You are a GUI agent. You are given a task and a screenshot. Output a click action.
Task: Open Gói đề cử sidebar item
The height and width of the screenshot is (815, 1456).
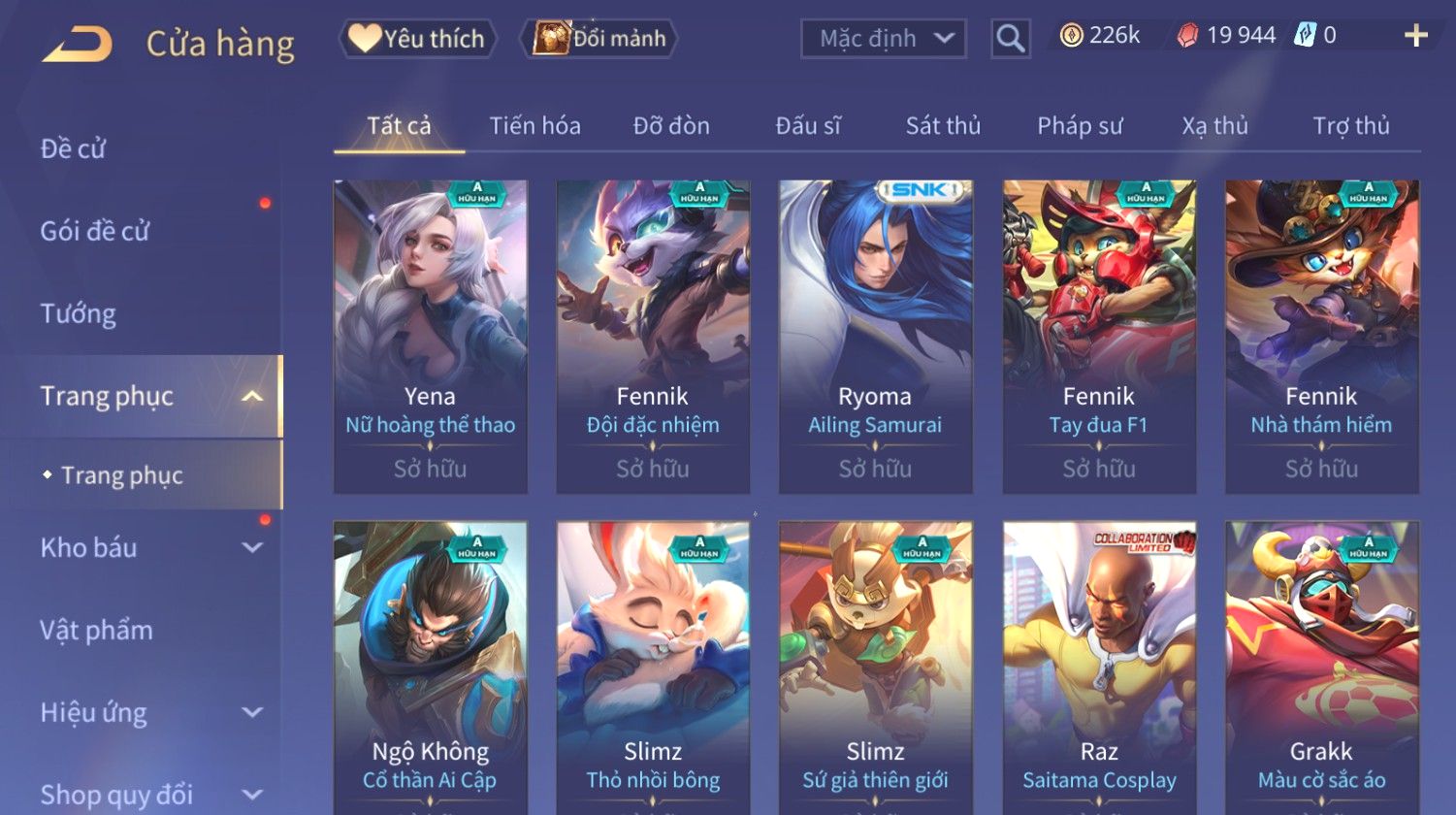[95, 231]
